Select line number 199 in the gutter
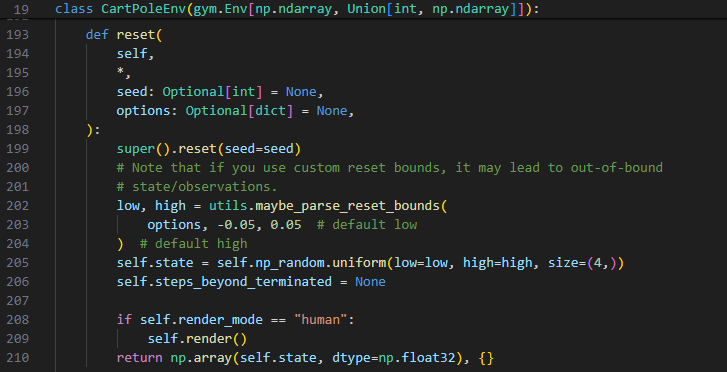 click(18, 149)
